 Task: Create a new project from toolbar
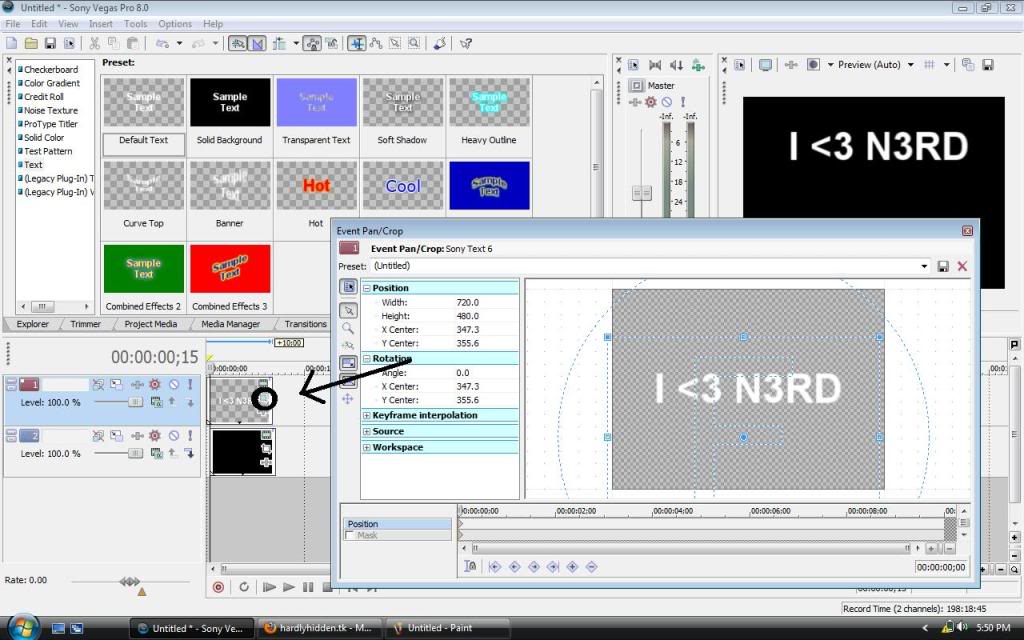pos(11,43)
